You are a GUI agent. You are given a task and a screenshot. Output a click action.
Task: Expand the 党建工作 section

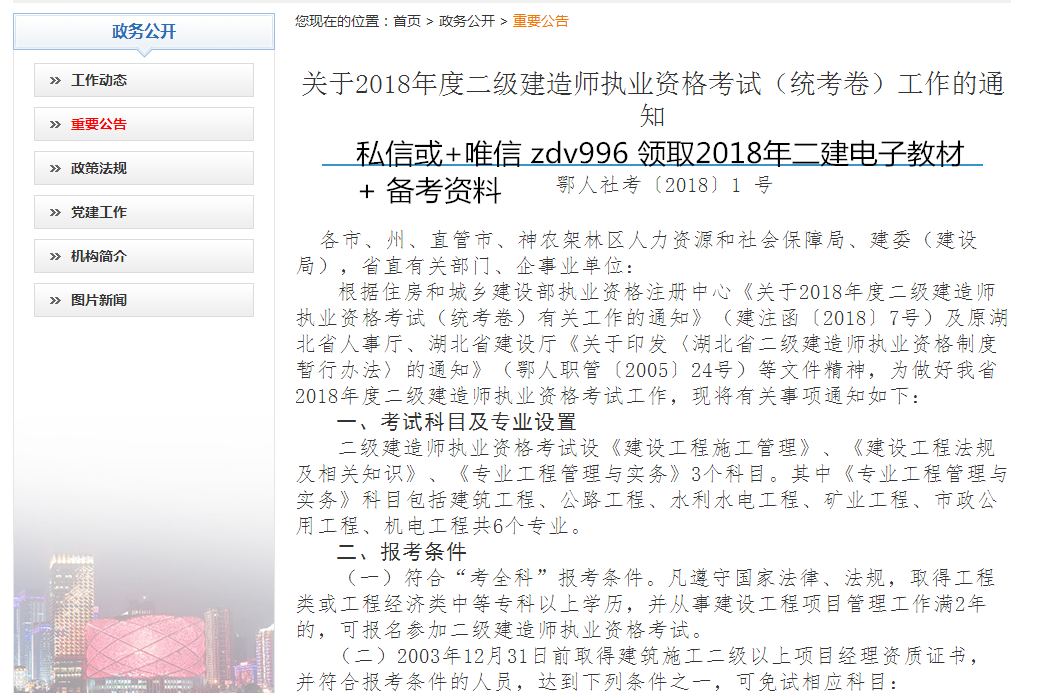click(x=100, y=211)
